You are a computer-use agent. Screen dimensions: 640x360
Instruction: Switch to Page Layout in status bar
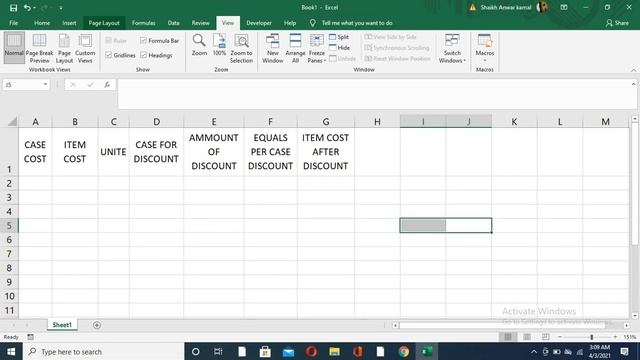(527, 337)
